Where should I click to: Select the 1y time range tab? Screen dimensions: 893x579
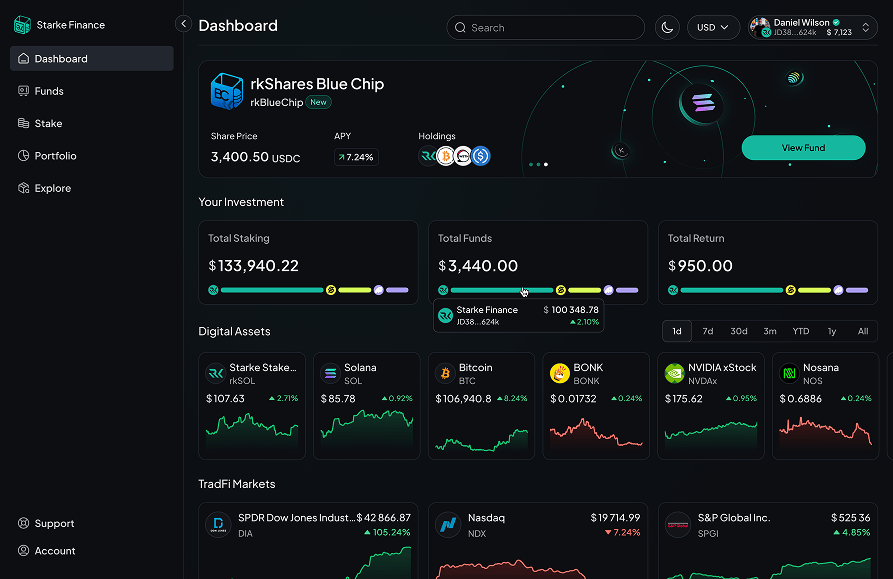tap(832, 331)
